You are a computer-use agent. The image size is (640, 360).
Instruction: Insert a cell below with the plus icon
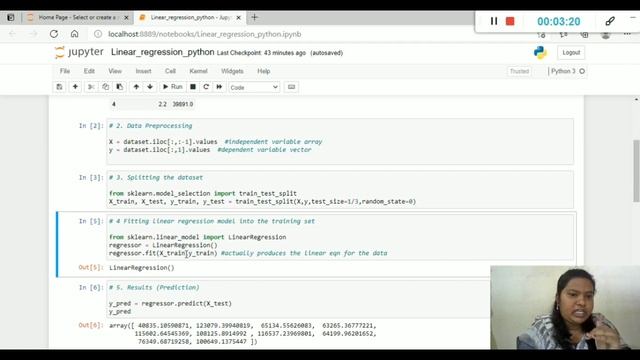pyautogui.click(x=75, y=87)
